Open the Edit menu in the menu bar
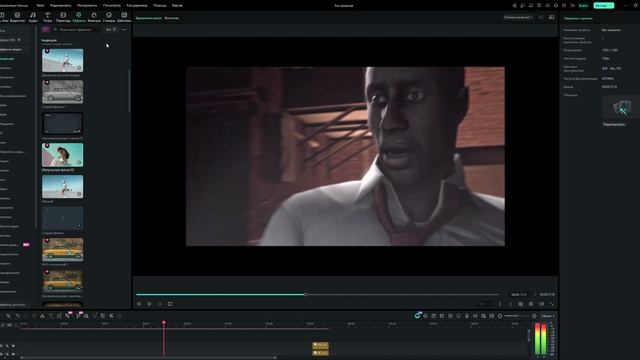The image size is (640, 360). click(x=60, y=5)
